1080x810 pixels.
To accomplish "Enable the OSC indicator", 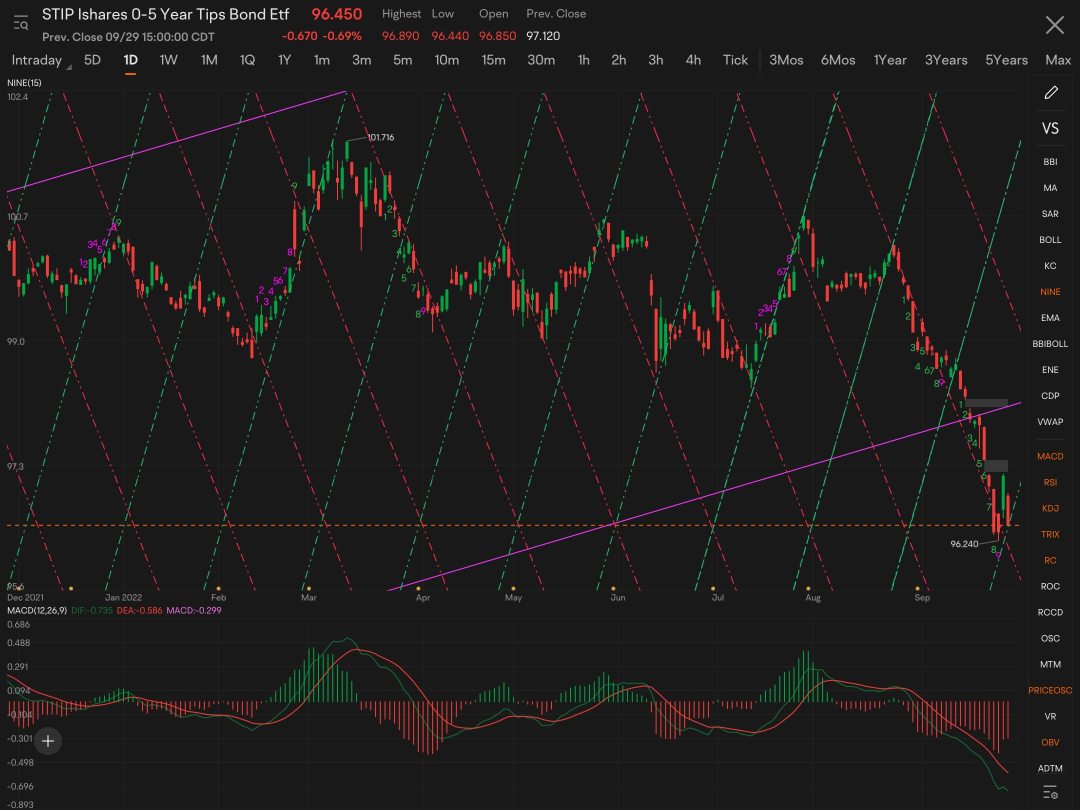I will click(1050, 638).
